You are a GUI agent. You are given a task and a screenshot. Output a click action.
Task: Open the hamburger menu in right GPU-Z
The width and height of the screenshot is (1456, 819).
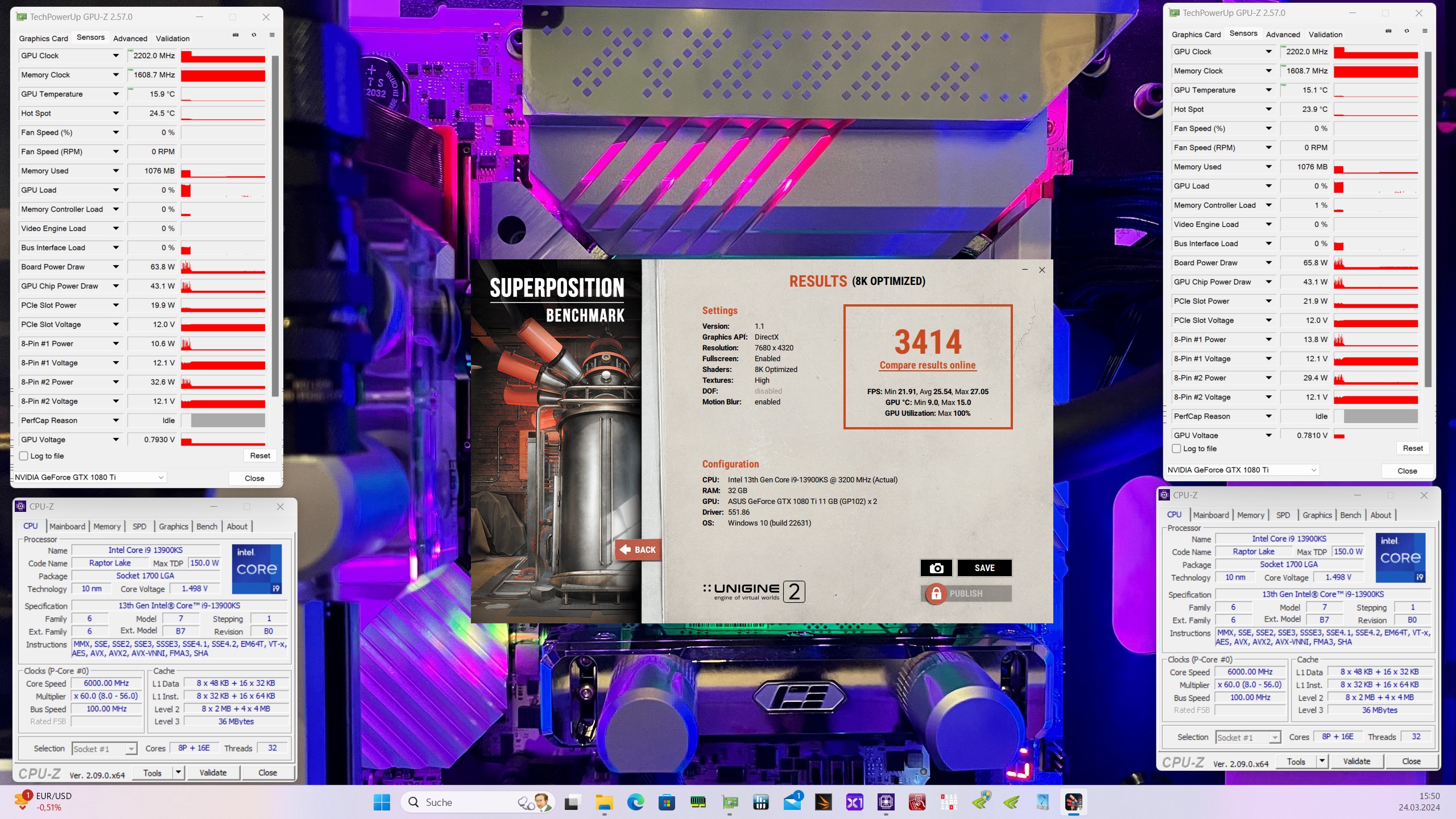click(1425, 31)
